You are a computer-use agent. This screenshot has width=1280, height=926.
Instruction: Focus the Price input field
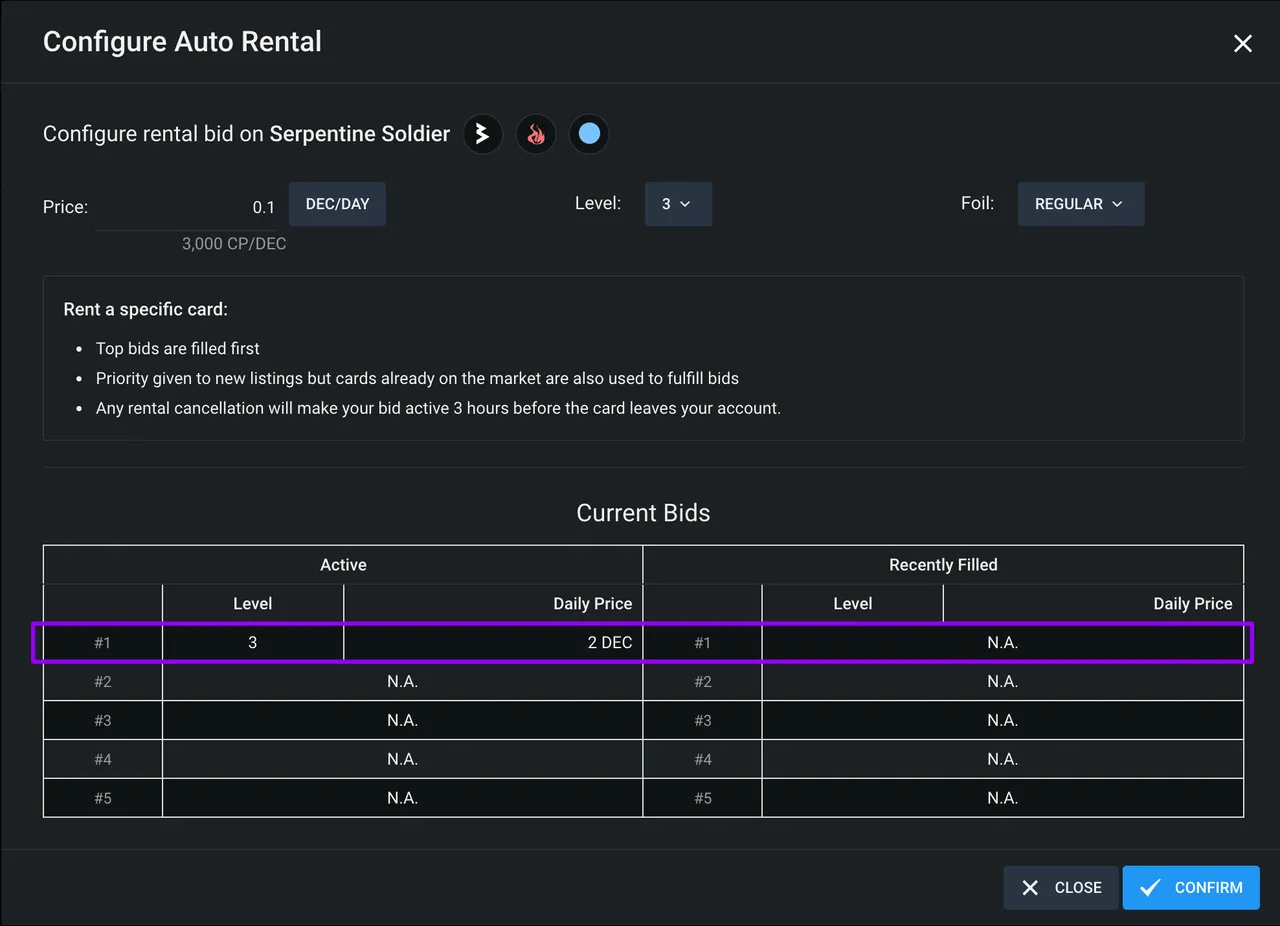(x=186, y=208)
